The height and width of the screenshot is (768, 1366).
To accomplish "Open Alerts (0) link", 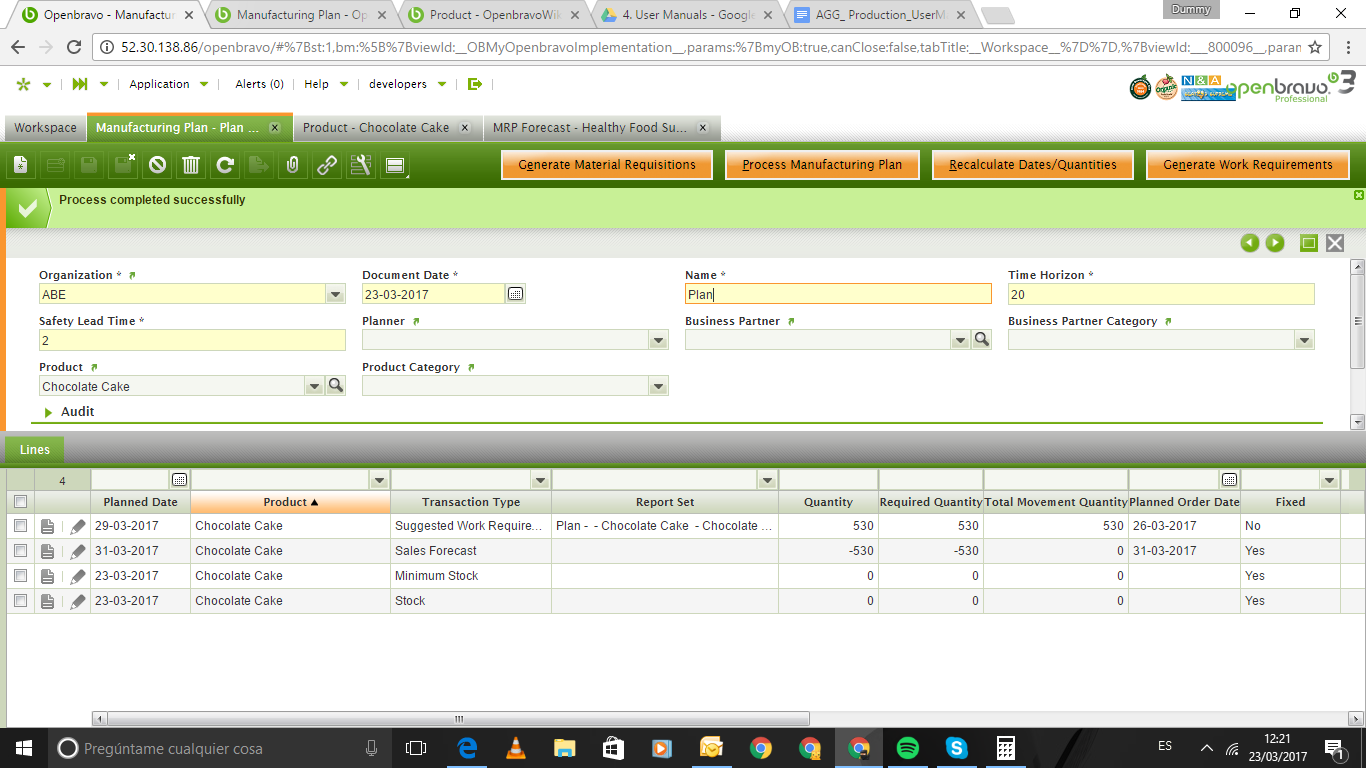I will (259, 84).
